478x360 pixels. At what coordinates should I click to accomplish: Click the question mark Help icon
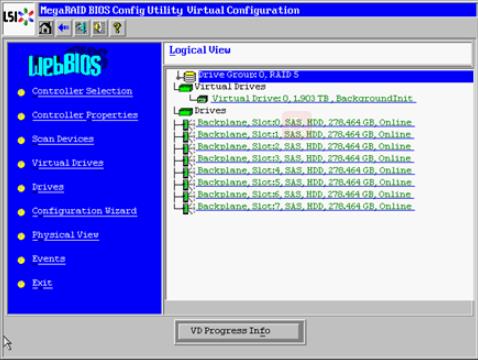[117, 28]
